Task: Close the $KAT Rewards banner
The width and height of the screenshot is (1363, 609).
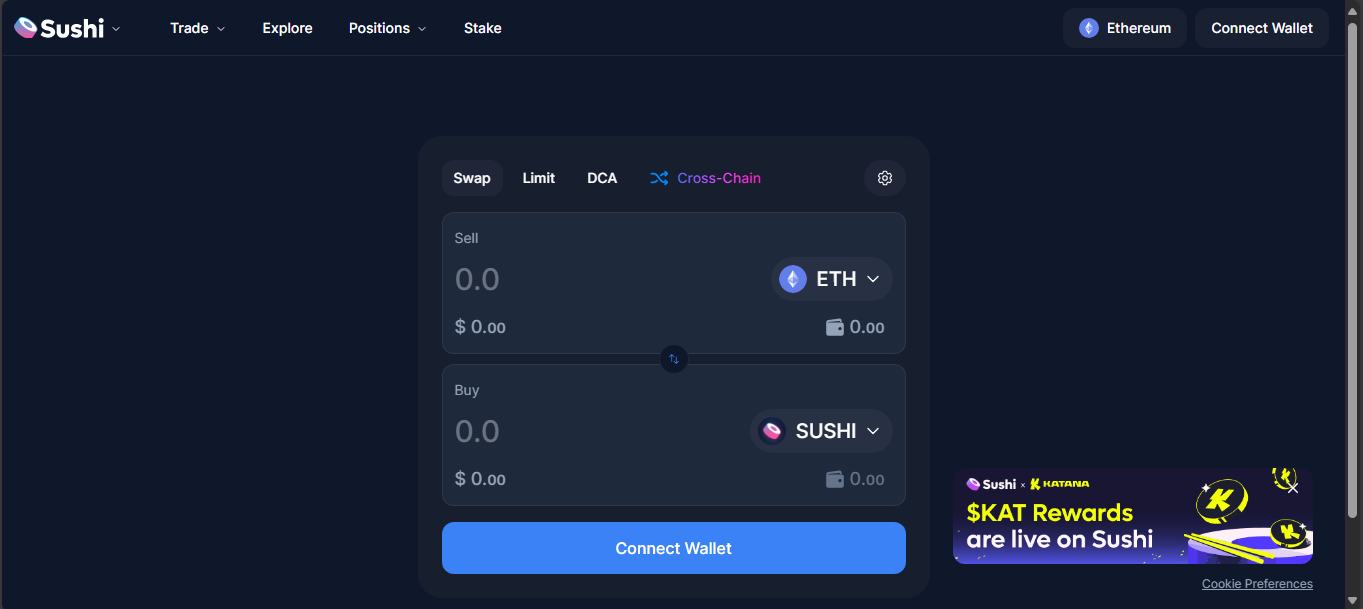Action: pos(1293,488)
